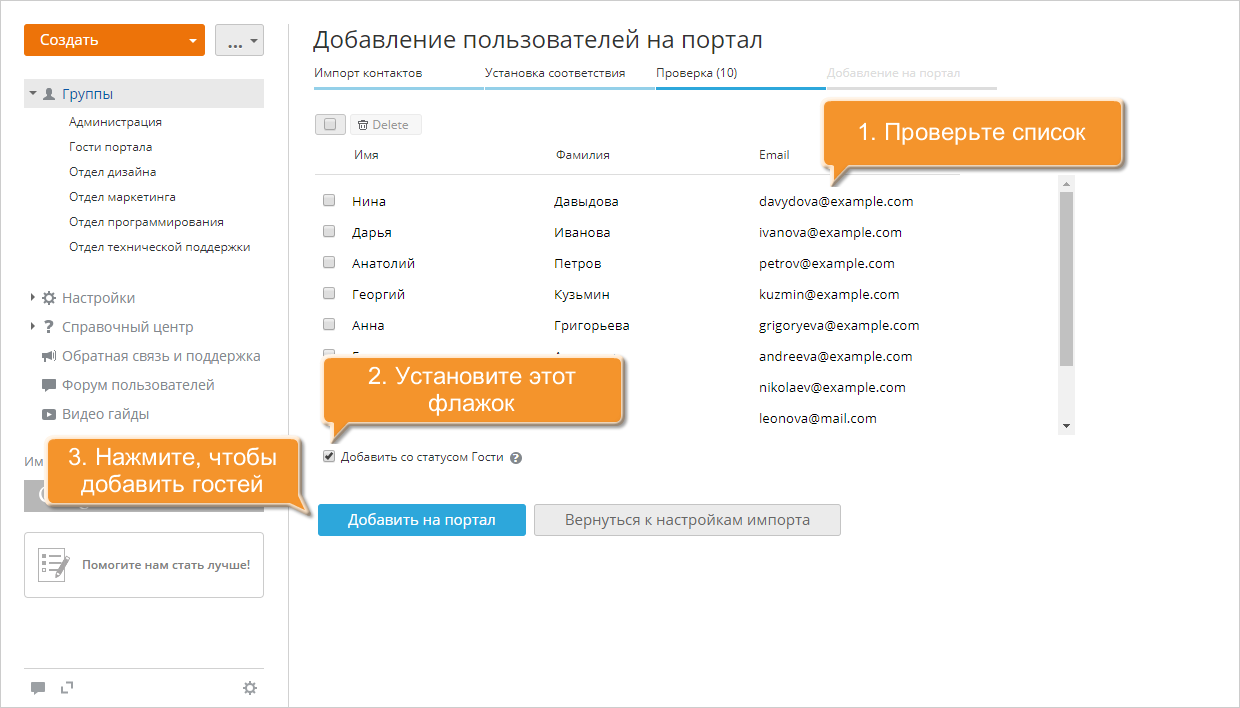Click email andreeva@example.com
The height and width of the screenshot is (708, 1240).
point(836,356)
